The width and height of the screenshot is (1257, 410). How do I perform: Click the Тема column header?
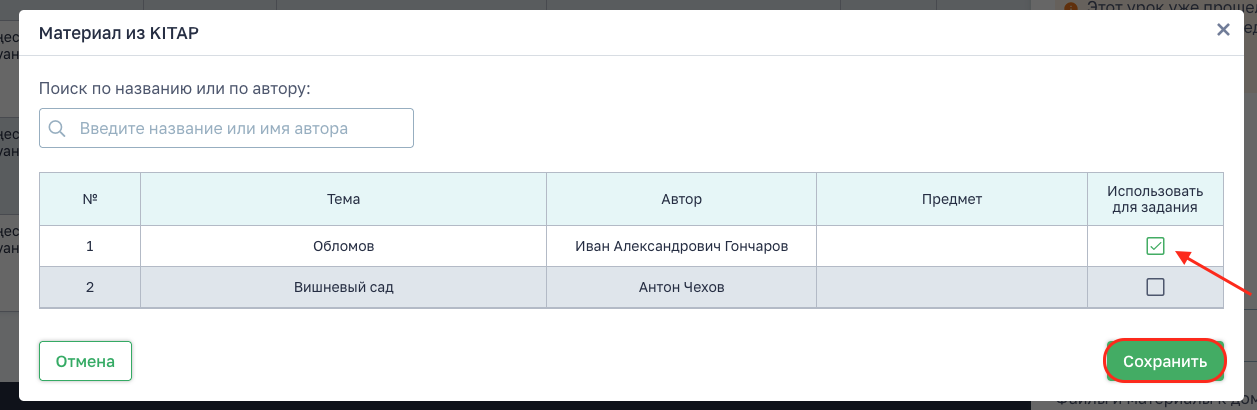tap(343, 199)
